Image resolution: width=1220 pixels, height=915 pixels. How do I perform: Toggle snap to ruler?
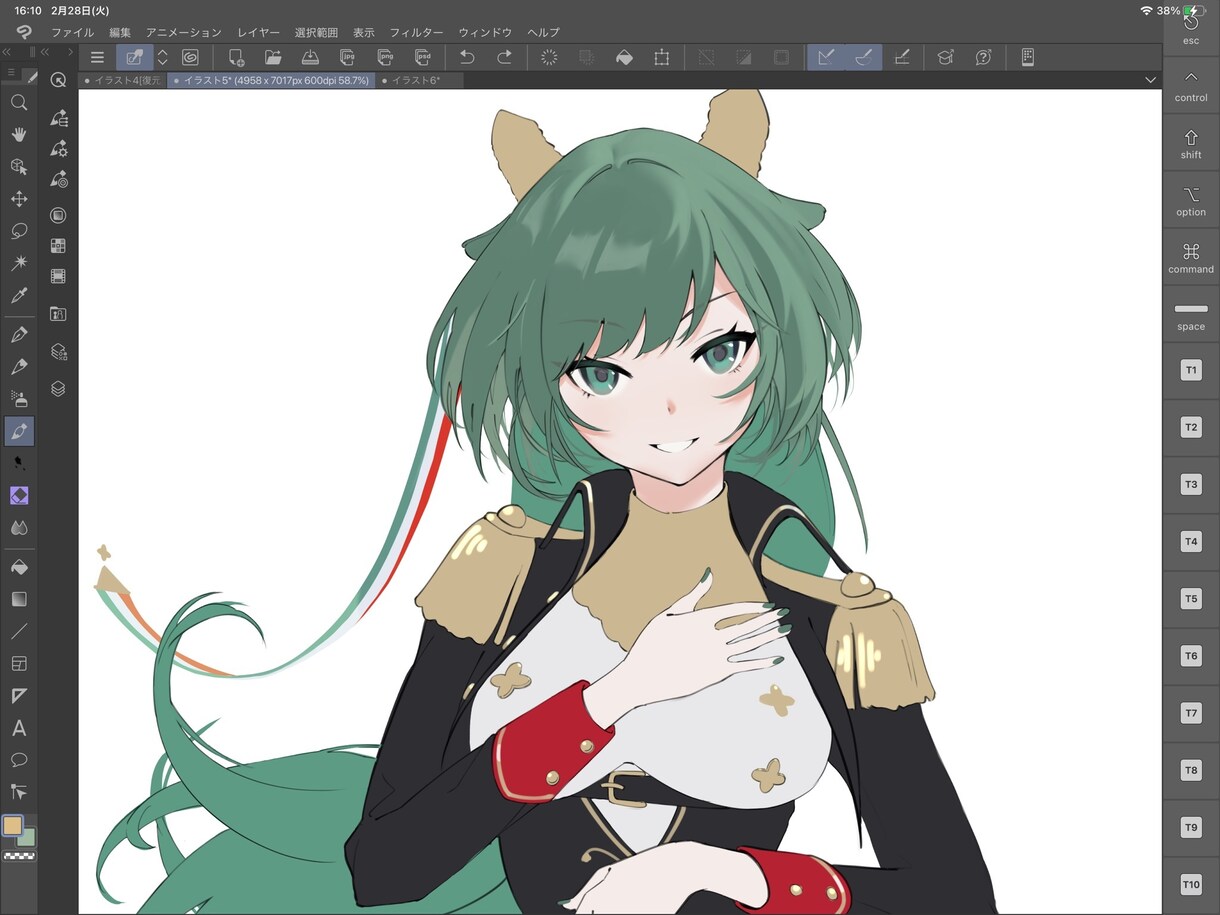click(x=826, y=57)
